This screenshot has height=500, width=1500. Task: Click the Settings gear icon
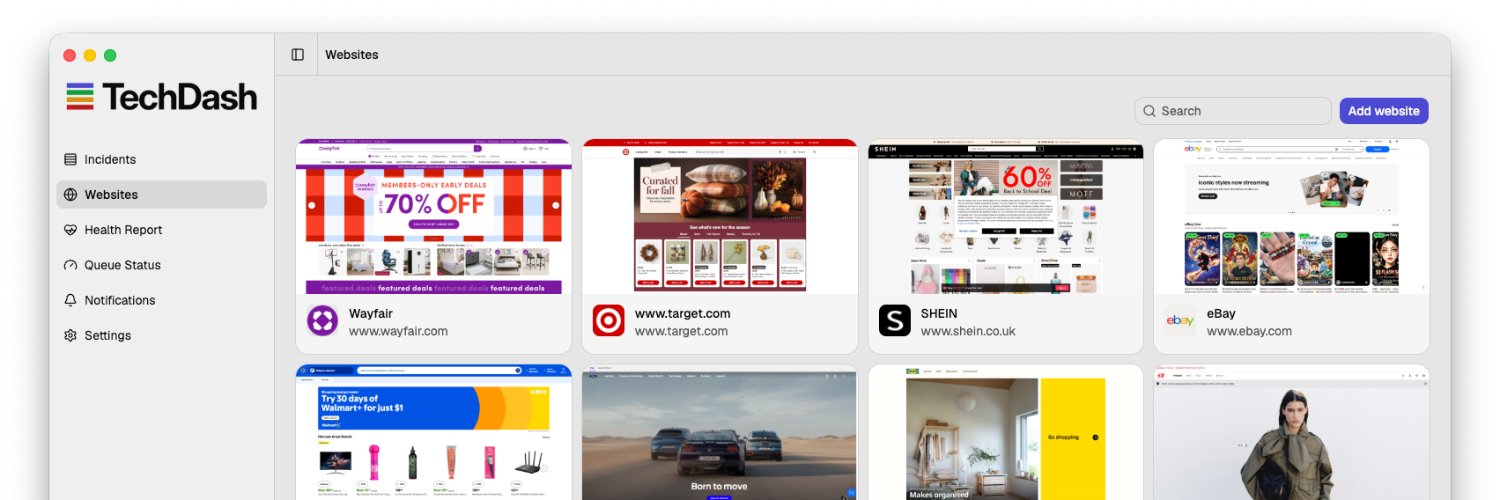point(70,335)
